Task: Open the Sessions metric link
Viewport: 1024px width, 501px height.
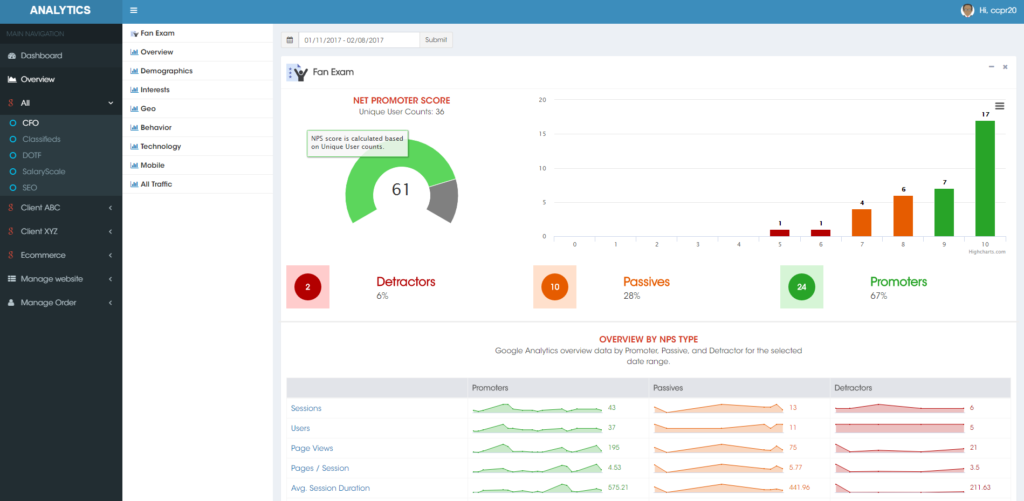Action: pos(306,408)
